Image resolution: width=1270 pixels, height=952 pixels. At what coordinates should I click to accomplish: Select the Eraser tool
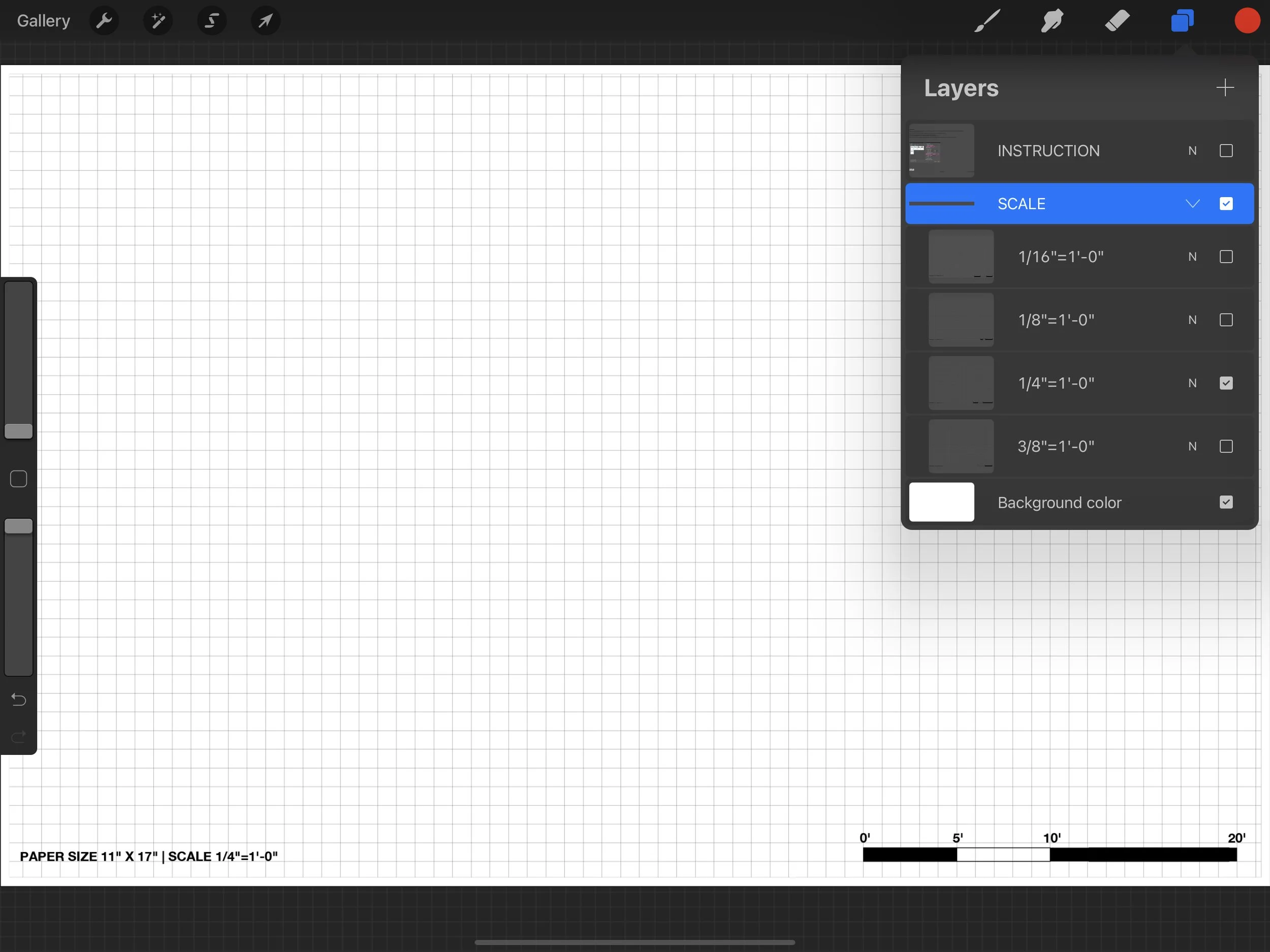[1117, 21]
